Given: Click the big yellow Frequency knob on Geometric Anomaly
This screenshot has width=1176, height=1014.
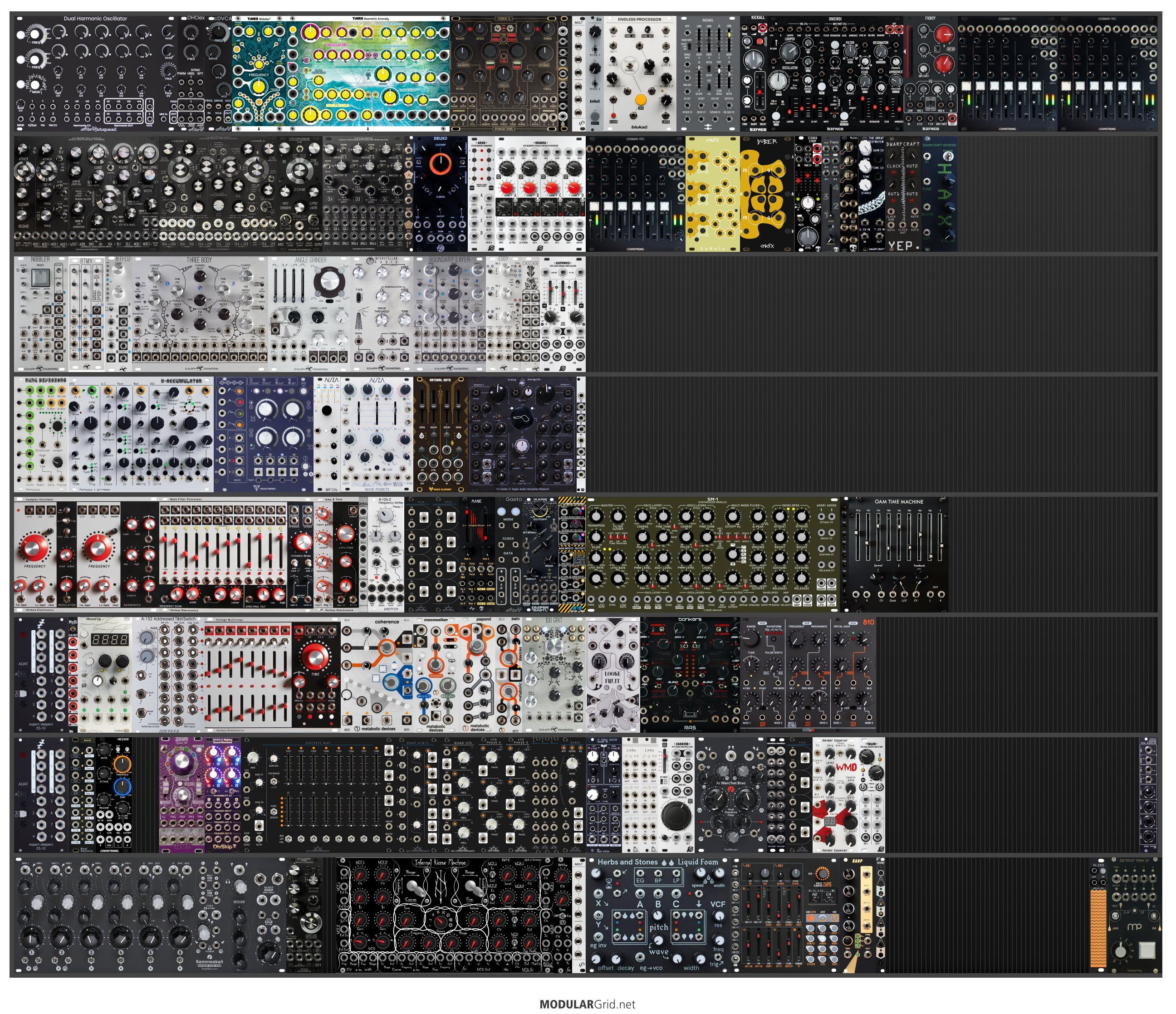Looking at the screenshot, I should (258, 87).
